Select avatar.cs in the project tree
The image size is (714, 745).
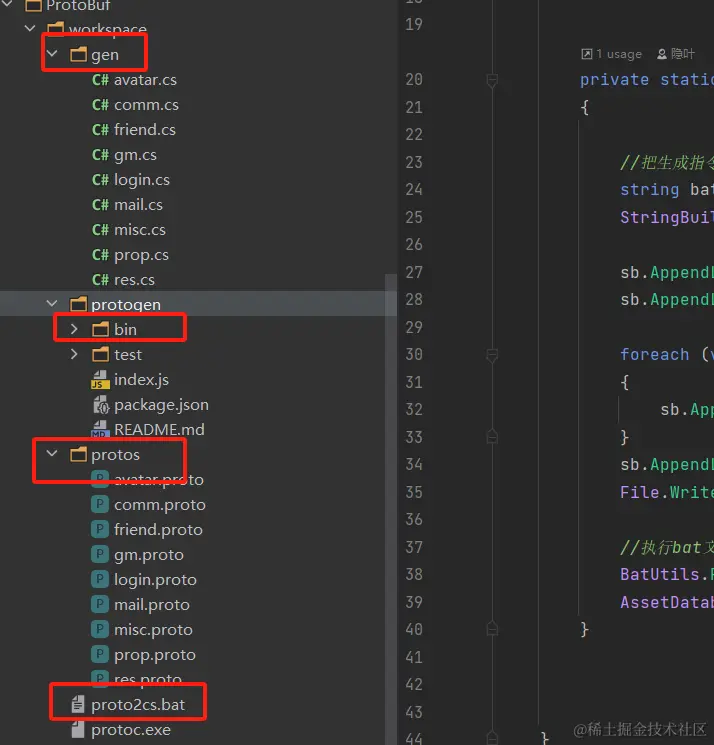tap(145, 80)
